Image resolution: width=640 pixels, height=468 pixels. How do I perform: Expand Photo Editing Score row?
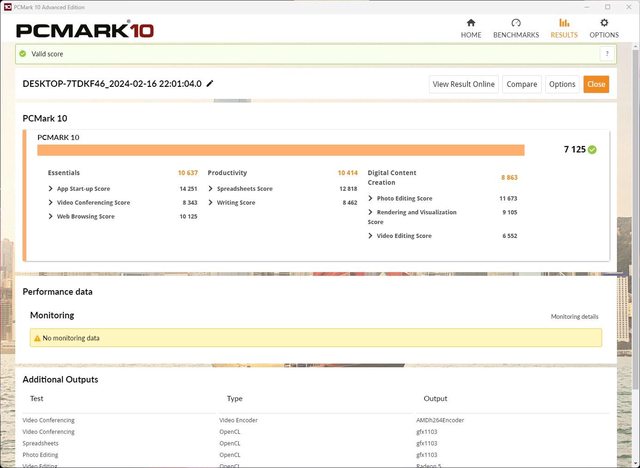tap(371, 198)
